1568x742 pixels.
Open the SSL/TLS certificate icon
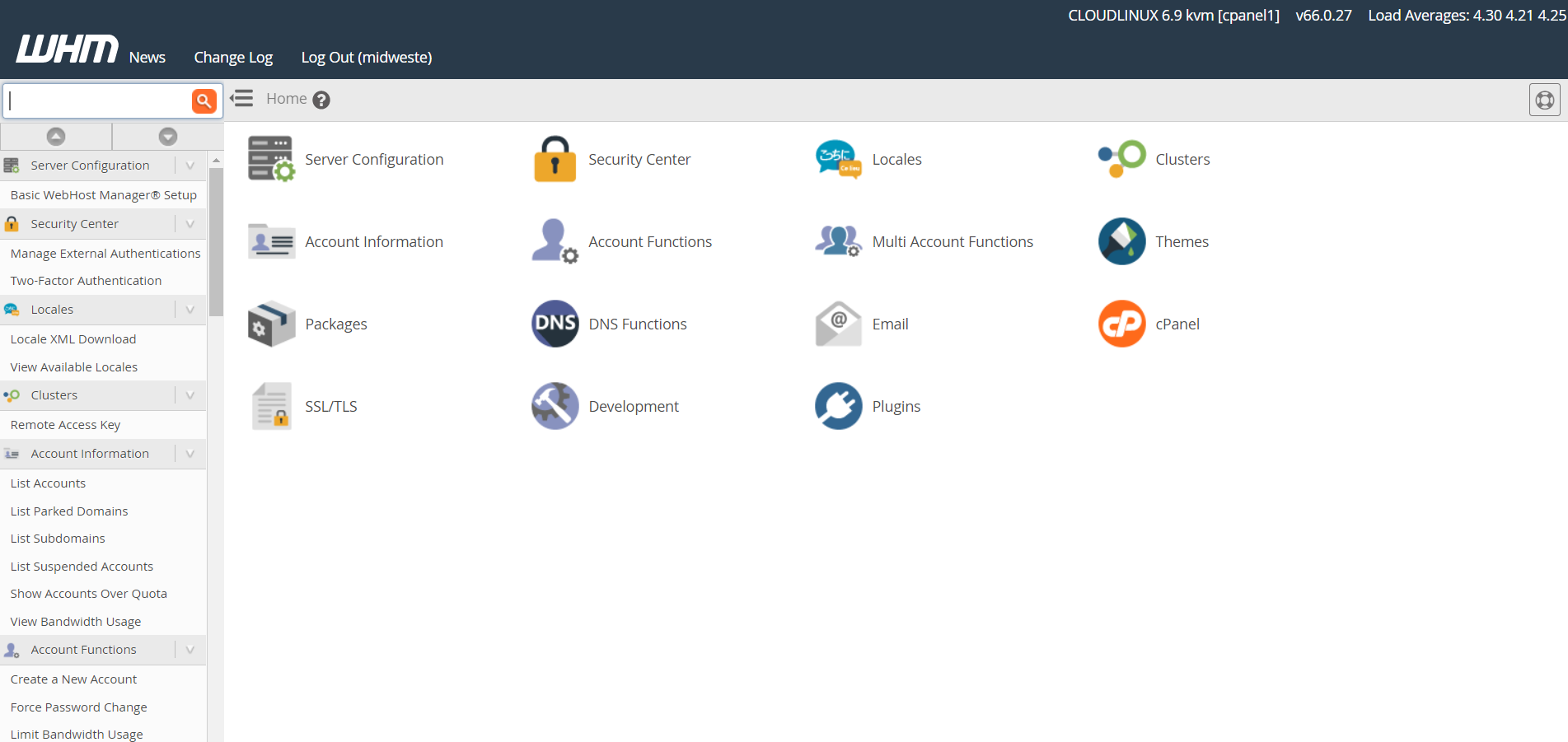271,406
